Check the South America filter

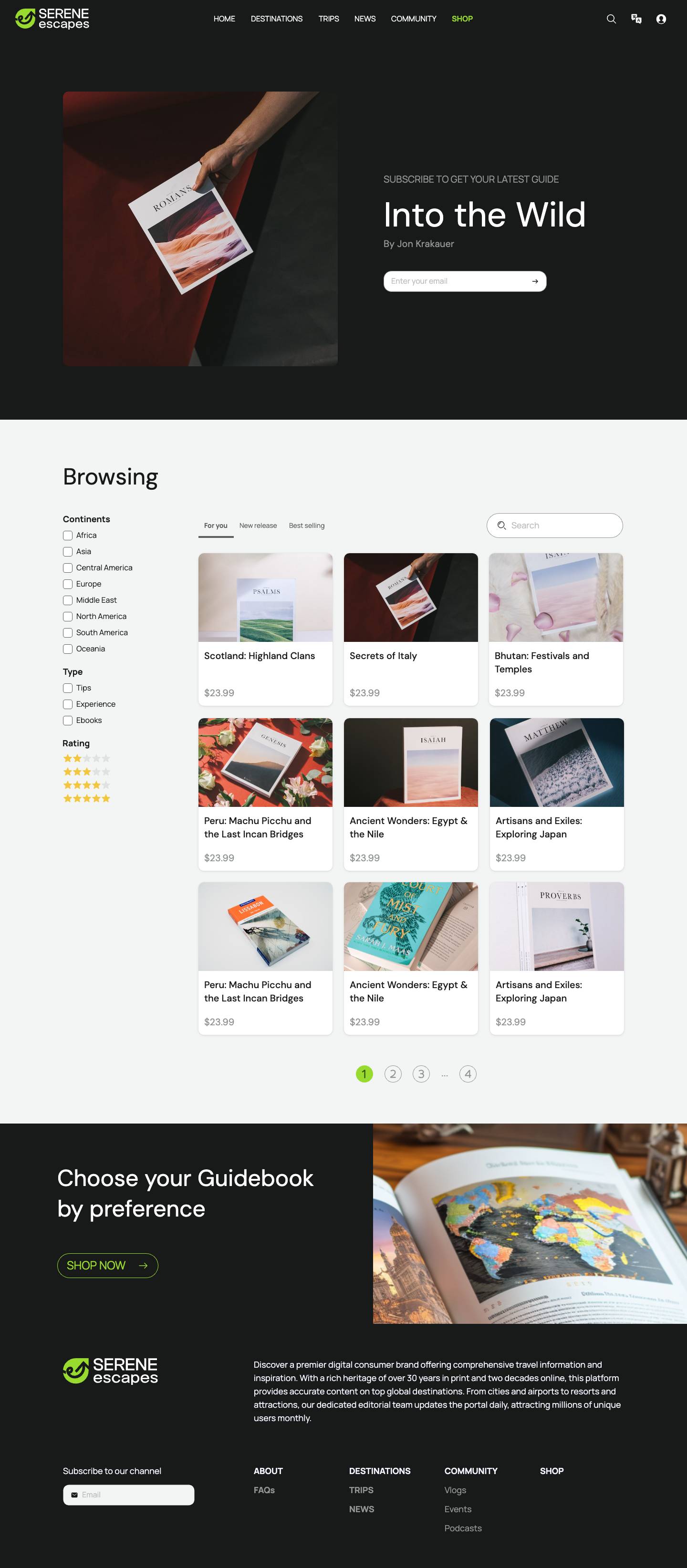[68, 633]
